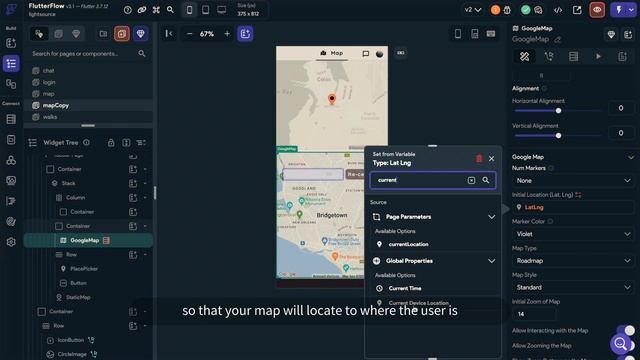Viewport: 640px width, 360px height.
Task: Collapse the Page Parameters section
Action: (x=491, y=217)
